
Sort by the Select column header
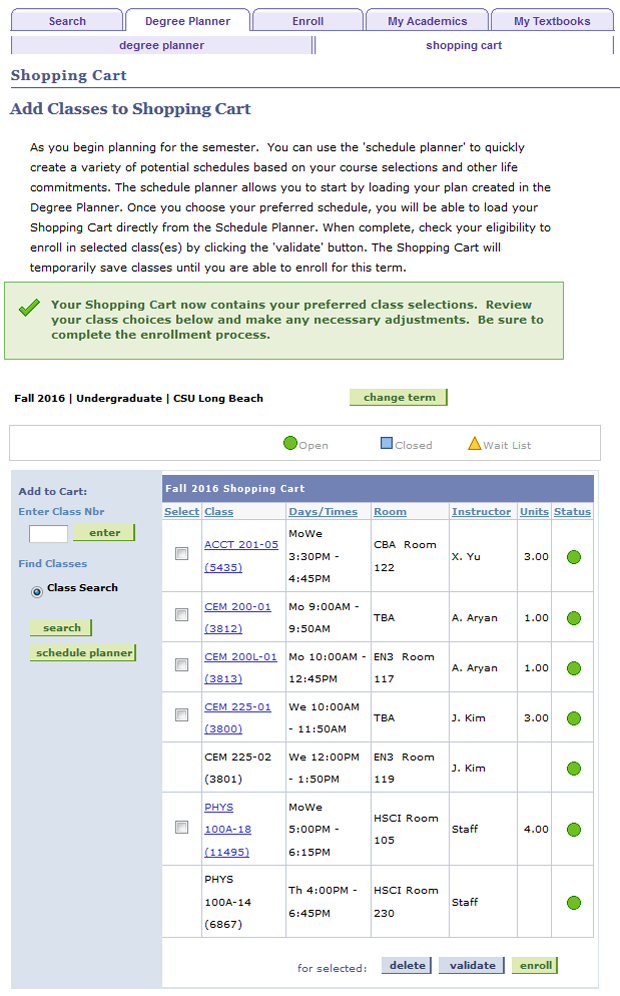coord(181,511)
